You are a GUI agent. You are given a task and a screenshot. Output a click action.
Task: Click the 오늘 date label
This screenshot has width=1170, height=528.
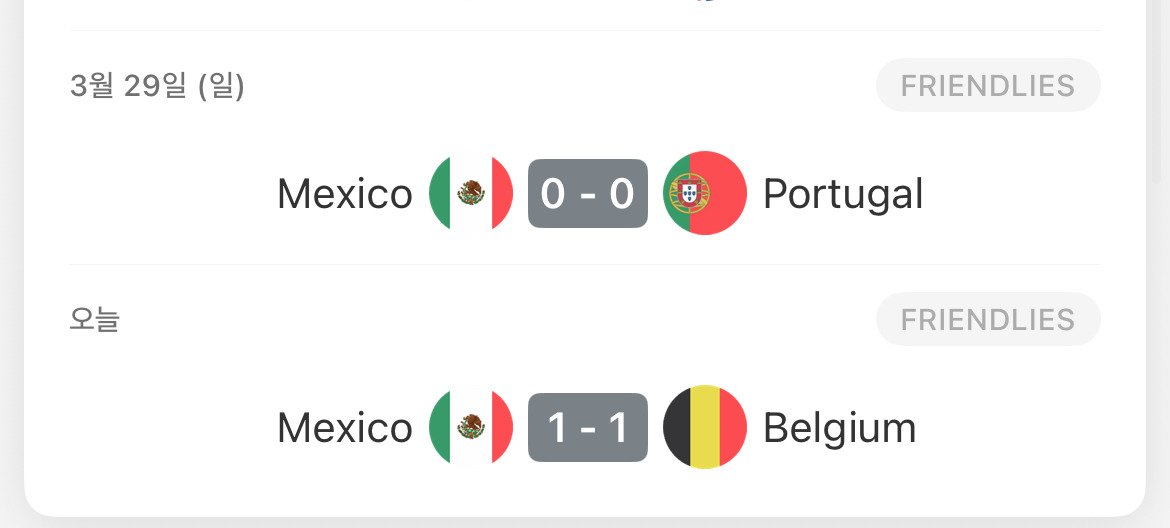(94, 320)
